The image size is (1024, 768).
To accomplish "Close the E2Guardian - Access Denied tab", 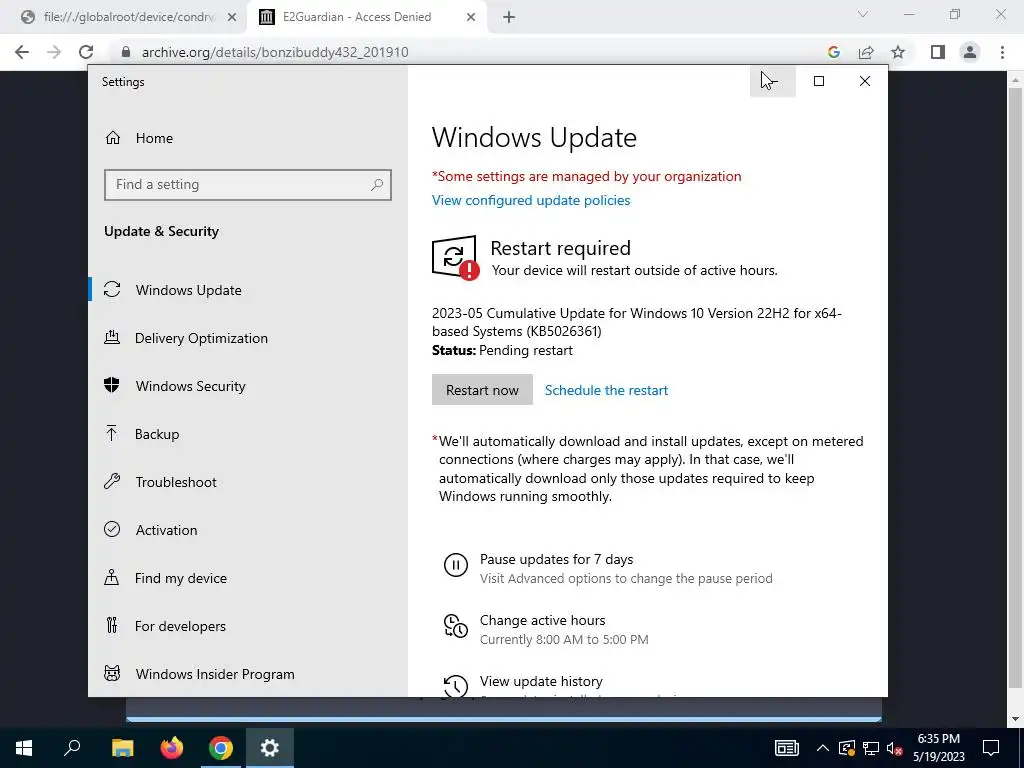I will (x=471, y=18).
